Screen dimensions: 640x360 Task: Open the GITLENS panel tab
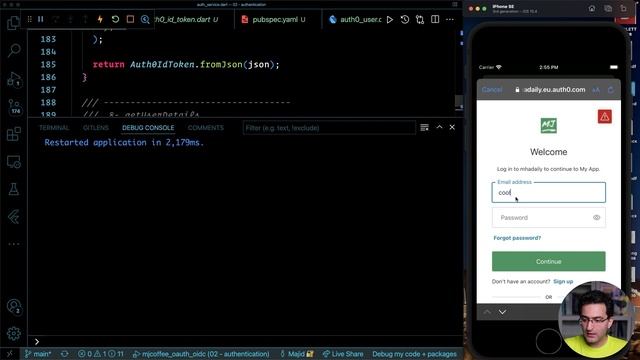96,128
